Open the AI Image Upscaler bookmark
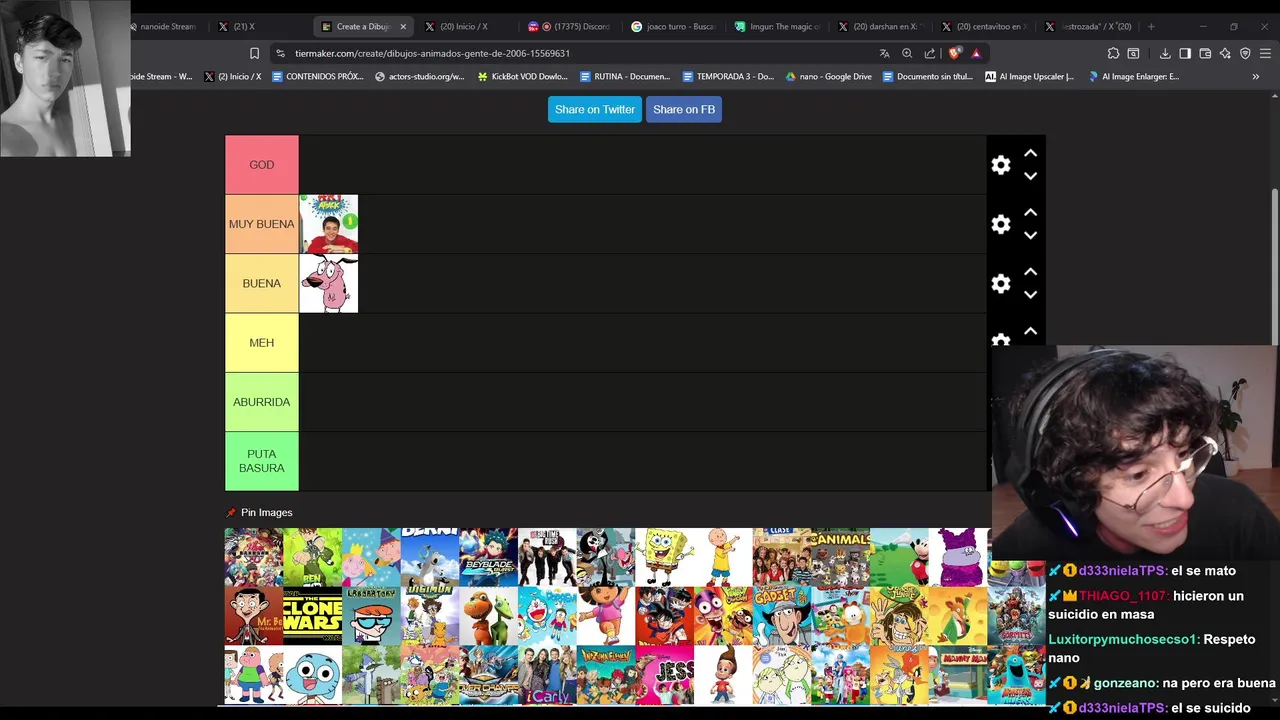Viewport: 1280px width, 720px height. point(1029,76)
